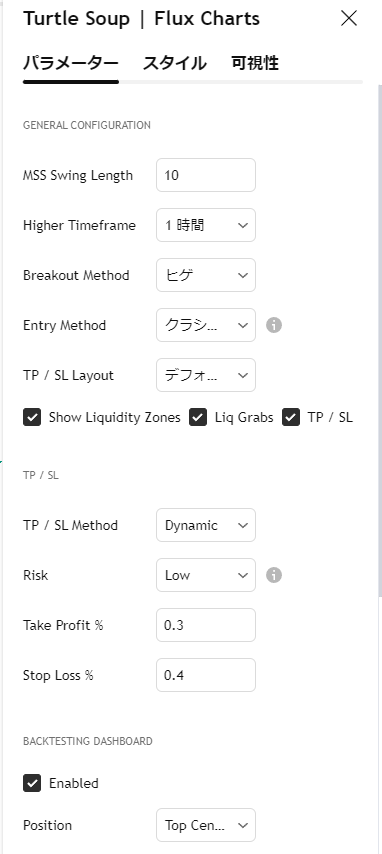Click the info icon beside Entry Method
The height and width of the screenshot is (854, 382).
pos(274,325)
